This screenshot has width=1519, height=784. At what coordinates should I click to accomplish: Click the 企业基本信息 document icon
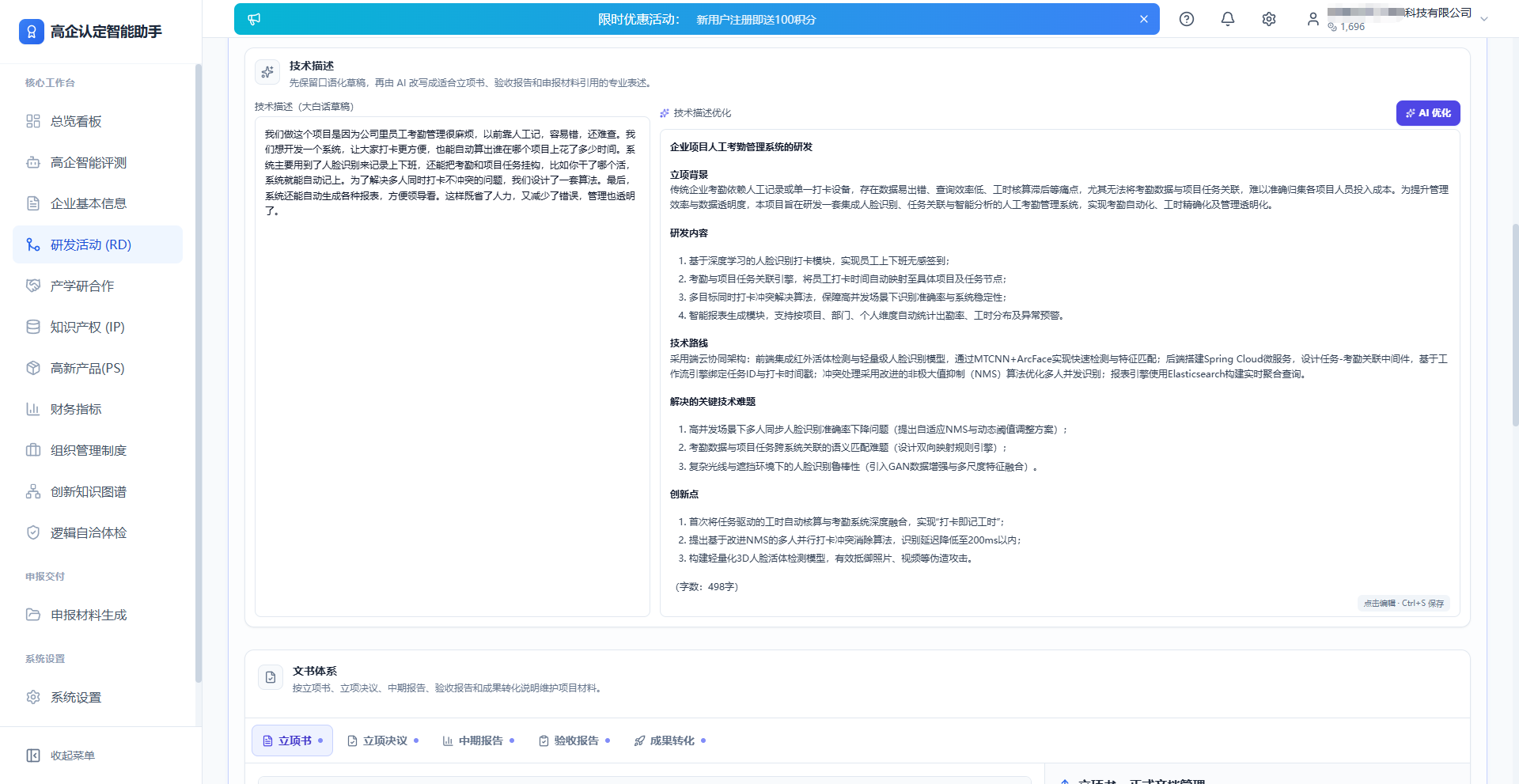point(33,203)
